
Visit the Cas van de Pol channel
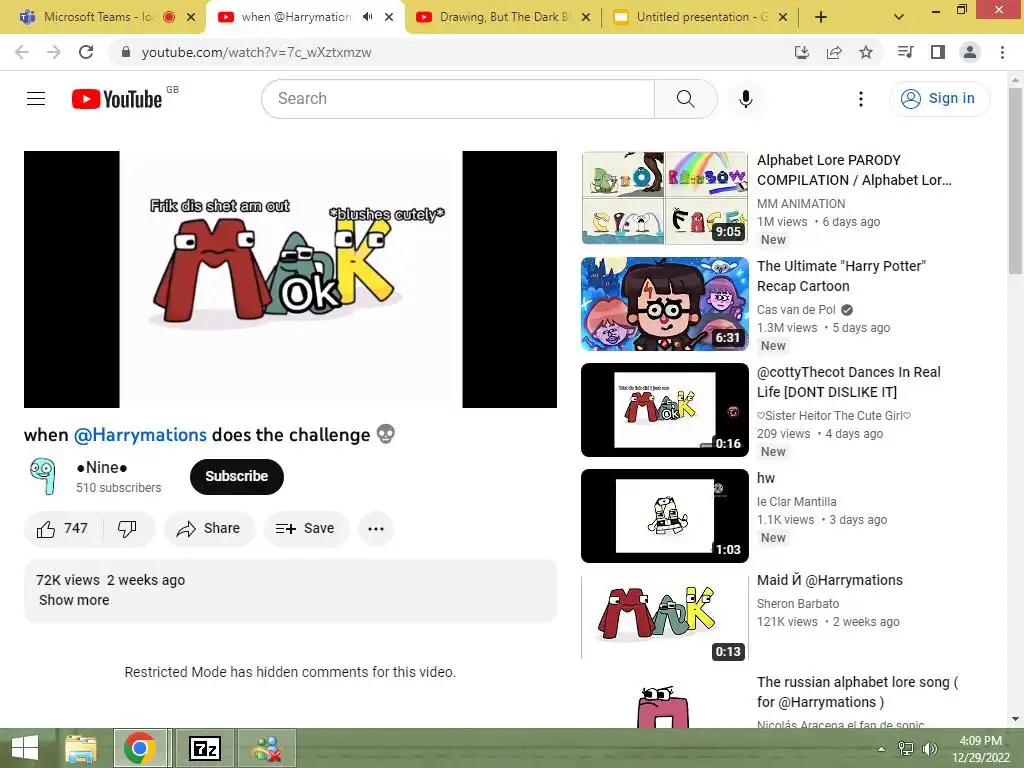796,310
